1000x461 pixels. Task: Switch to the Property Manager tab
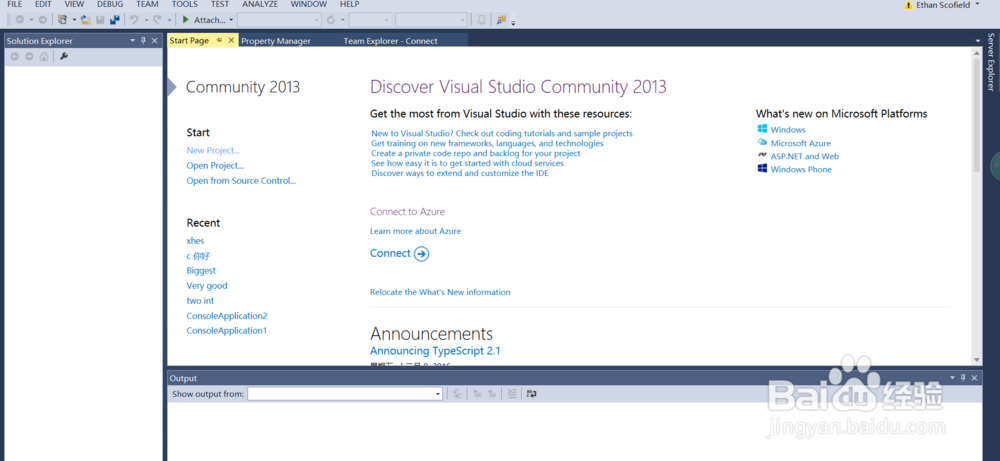276,41
